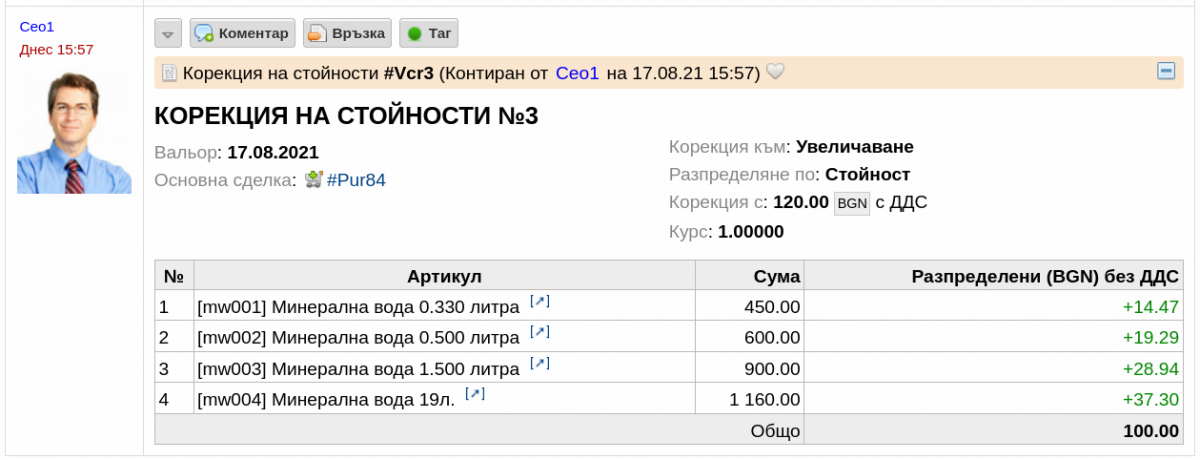1200x460 pixels.
Task: Click the Сума column header
Action: 750,276
